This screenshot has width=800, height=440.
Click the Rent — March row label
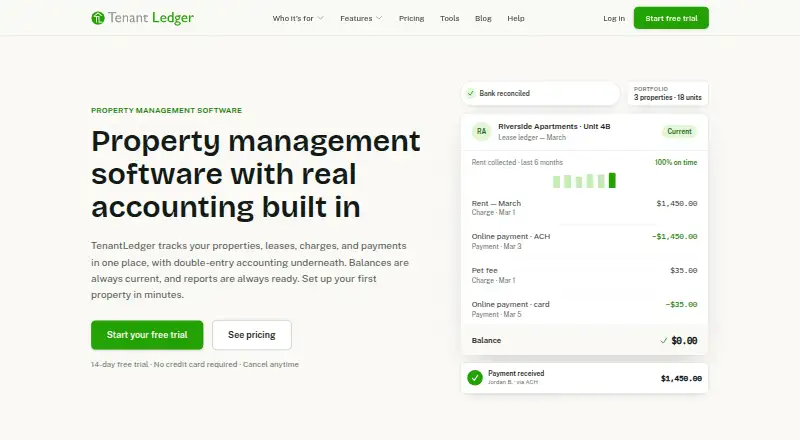[x=496, y=203]
